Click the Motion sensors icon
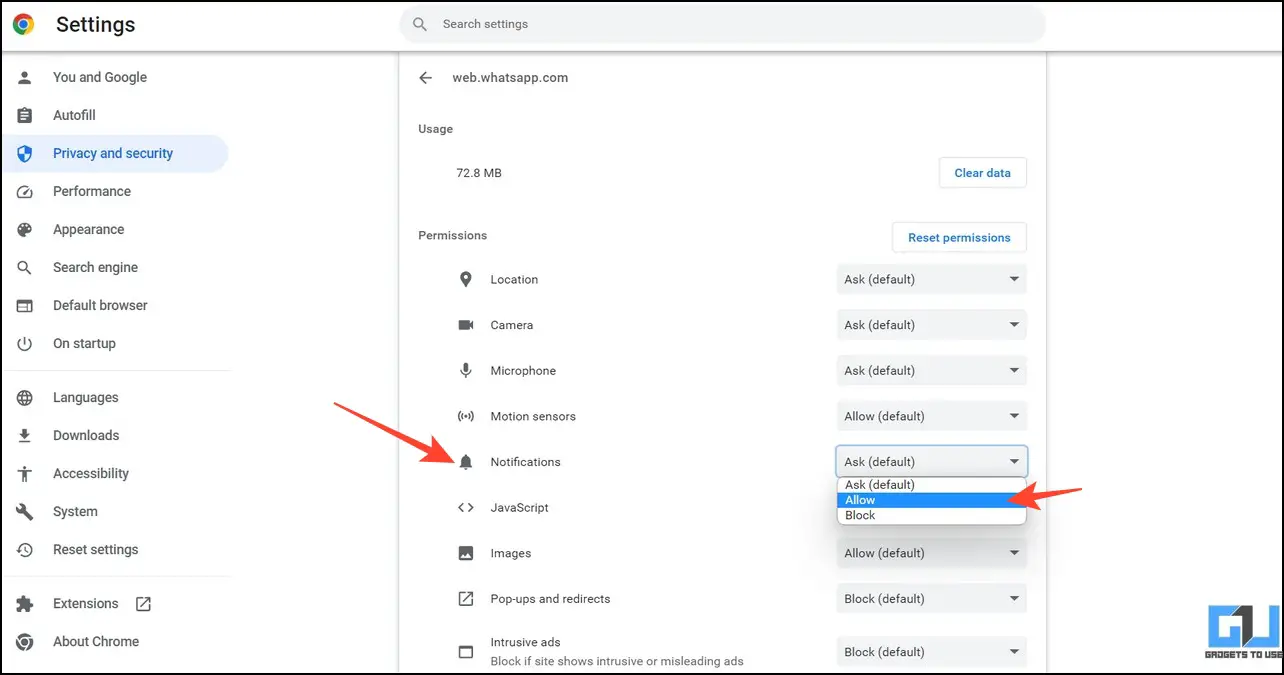Viewport: 1284px width, 675px height. coord(466,416)
